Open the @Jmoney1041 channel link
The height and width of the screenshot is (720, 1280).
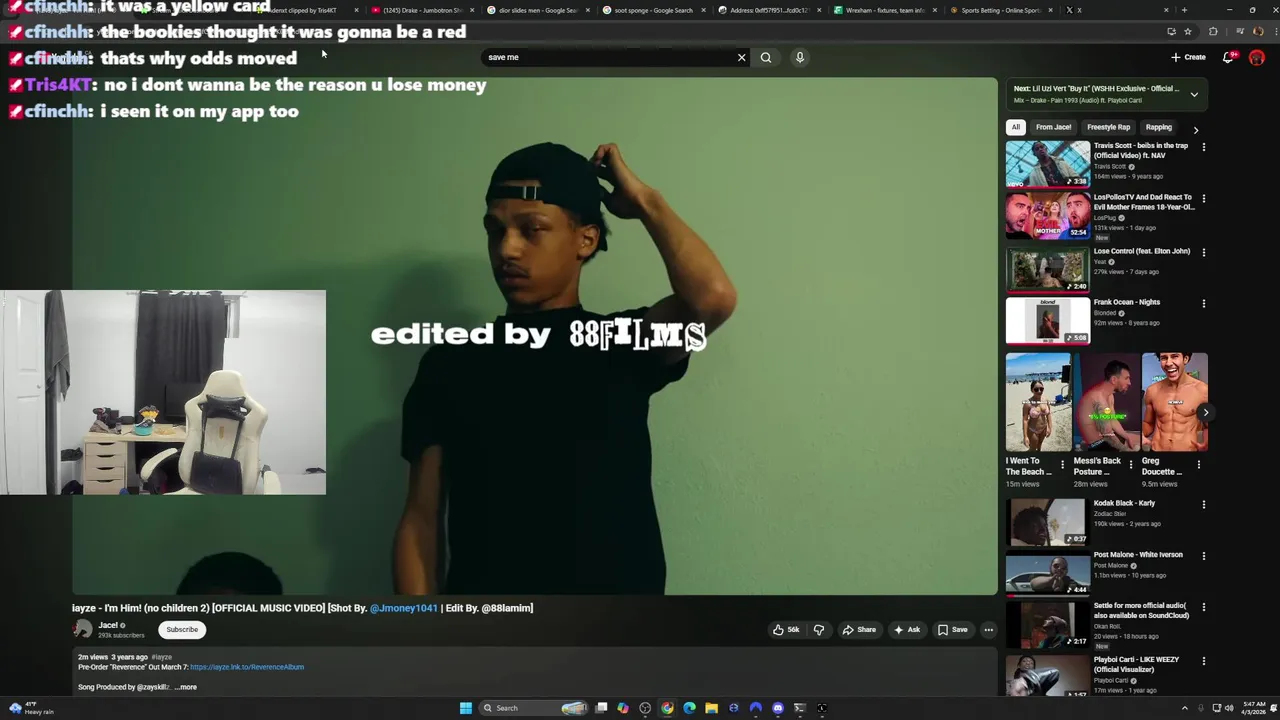[x=404, y=608]
